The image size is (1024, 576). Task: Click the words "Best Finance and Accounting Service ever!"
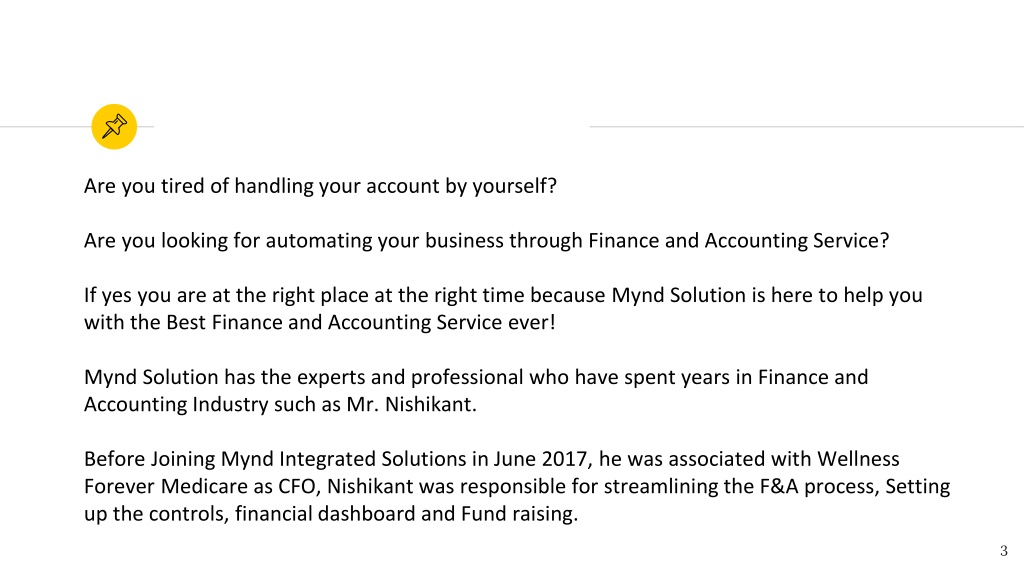[360, 323]
